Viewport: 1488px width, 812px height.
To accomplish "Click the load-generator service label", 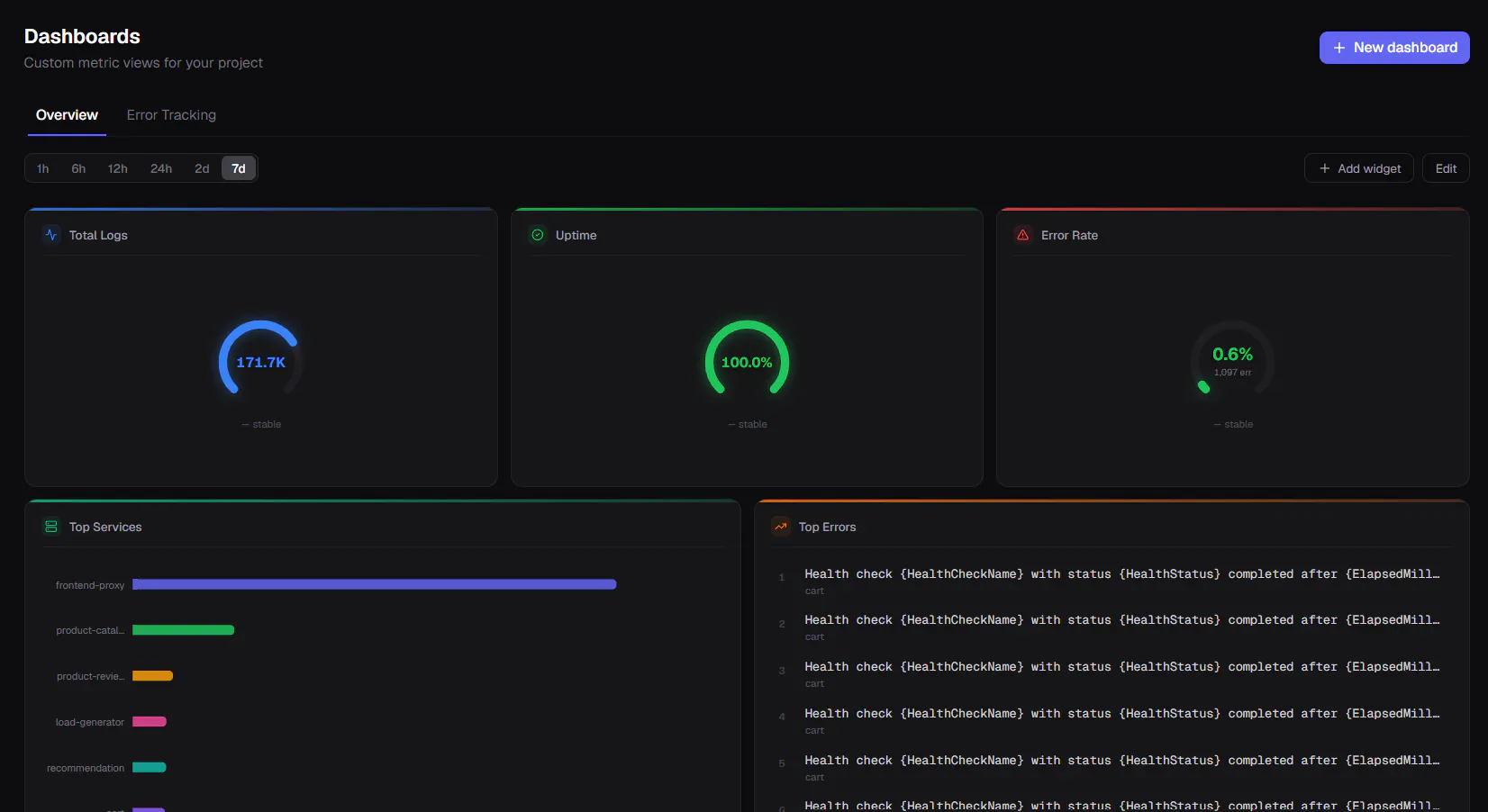I will point(90,722).
